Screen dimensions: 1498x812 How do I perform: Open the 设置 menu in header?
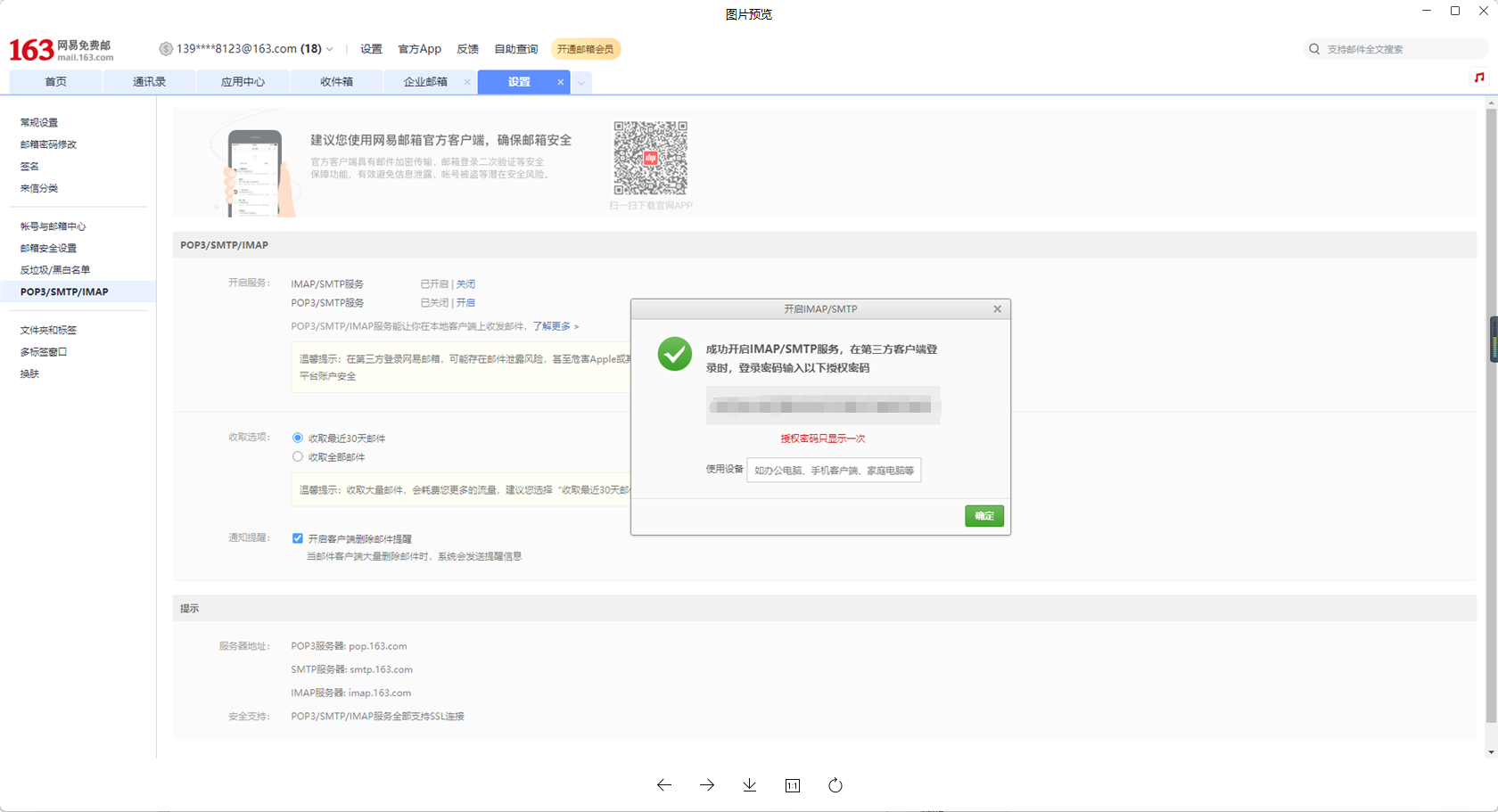click(x=371, y=49)
